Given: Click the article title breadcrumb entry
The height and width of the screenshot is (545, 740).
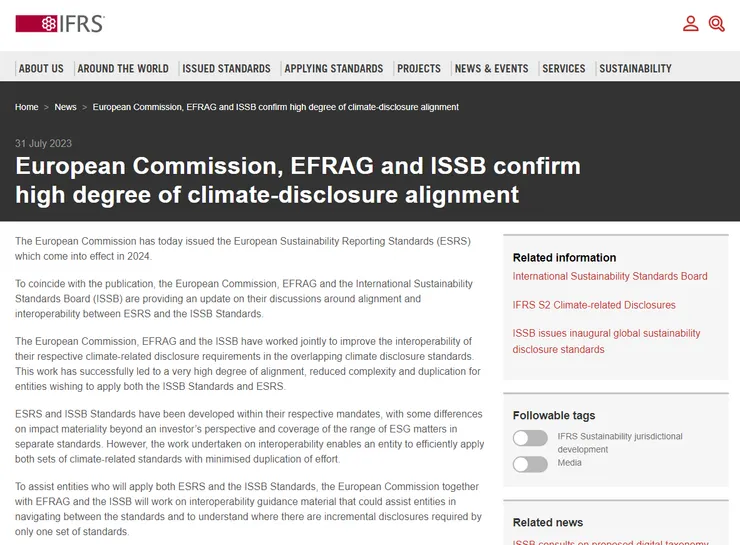Looking at the screenshot, I should click(276, 107).
